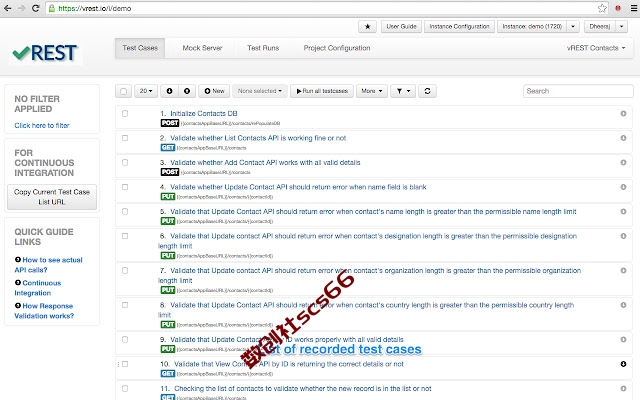Viewport: 640px width, 400px height.
Task: Open 'How to see actual API calls?' guide
Action: pyautogui.click(x=48, y=264)
